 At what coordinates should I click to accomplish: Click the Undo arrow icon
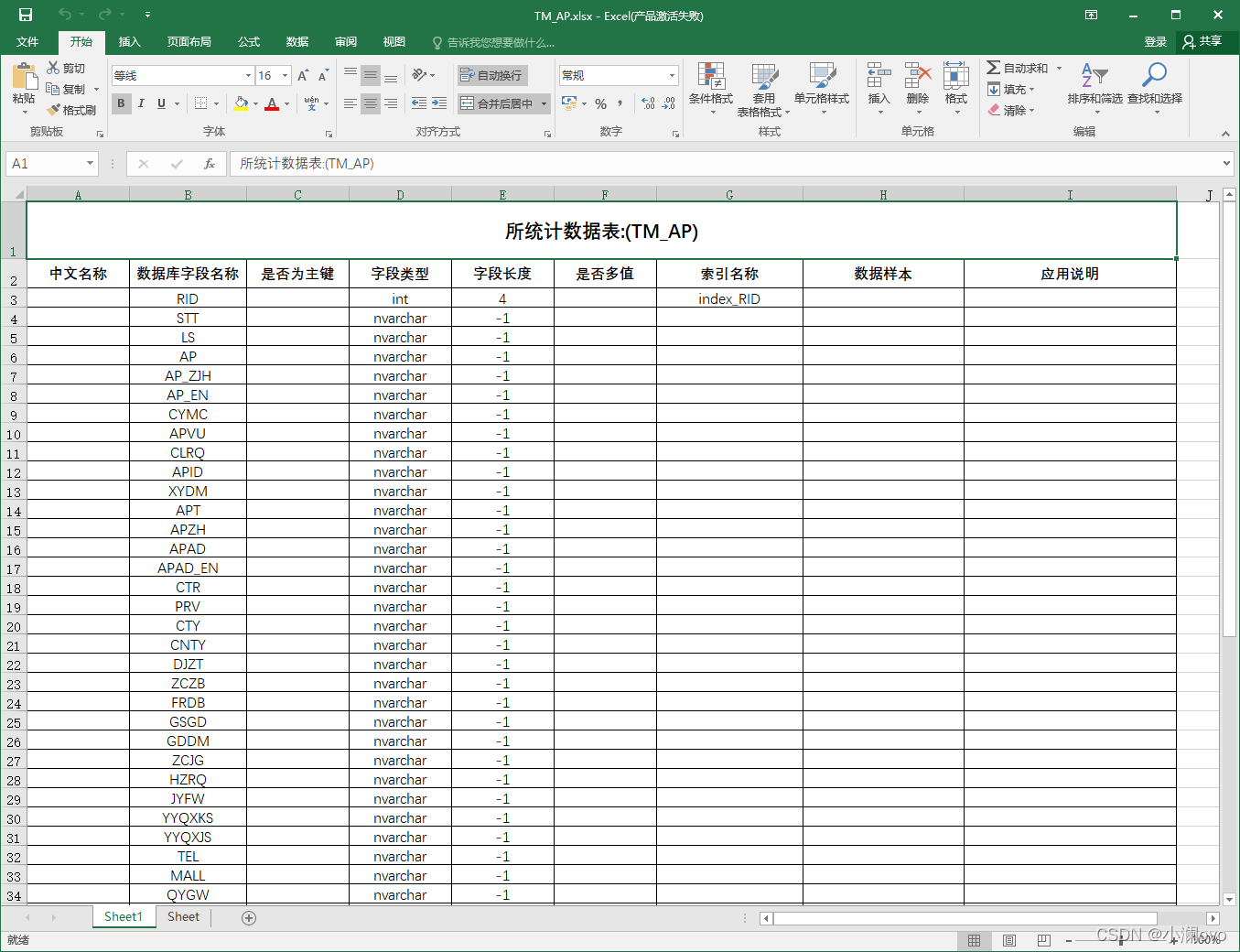pyautogui.click(x=64, y=15)
